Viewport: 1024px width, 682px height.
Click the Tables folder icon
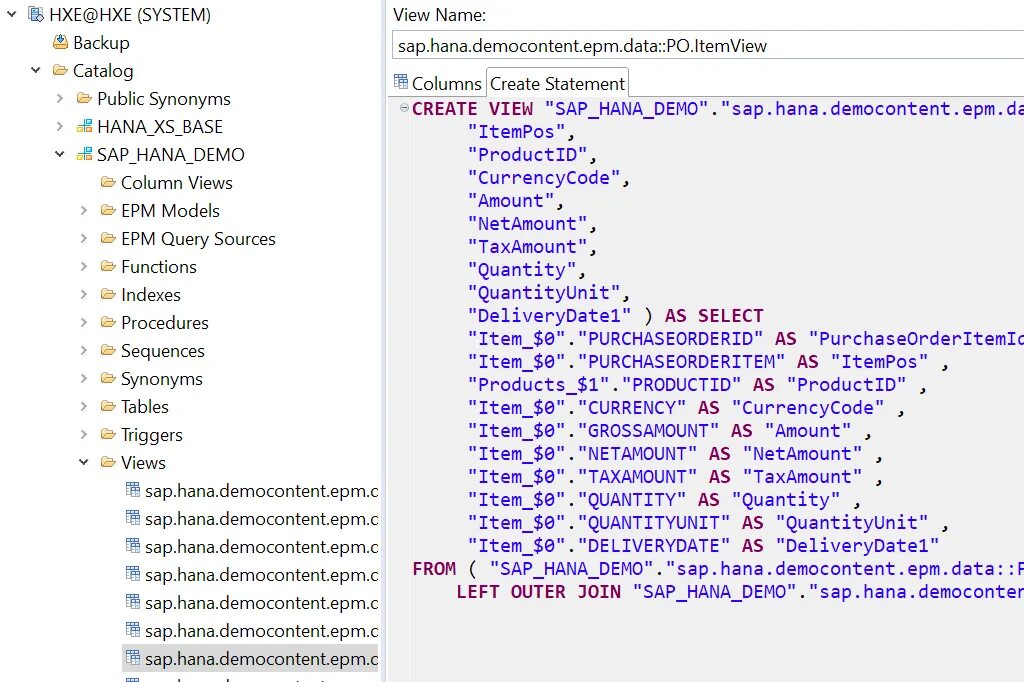point(108,407)
